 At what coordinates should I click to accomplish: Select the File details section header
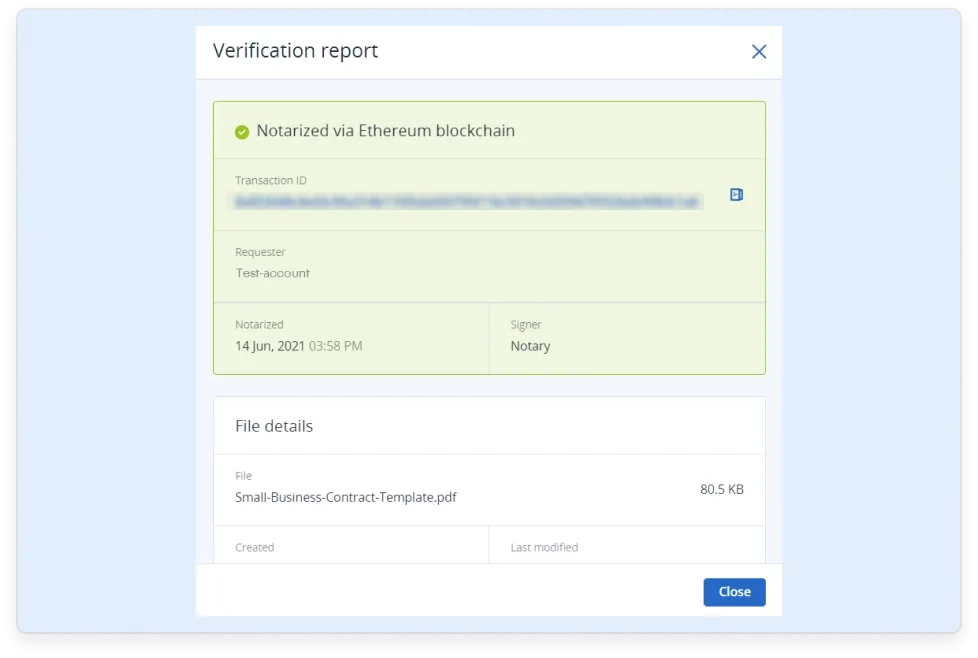click(x=274, y=425)
